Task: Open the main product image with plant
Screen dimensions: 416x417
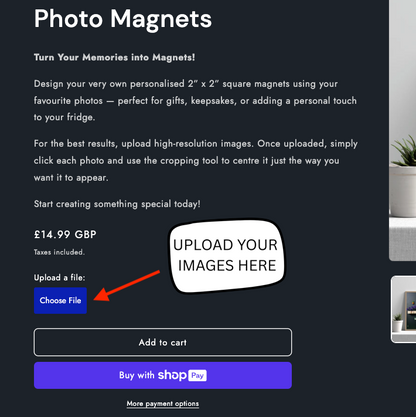Action: pos(403,130)
